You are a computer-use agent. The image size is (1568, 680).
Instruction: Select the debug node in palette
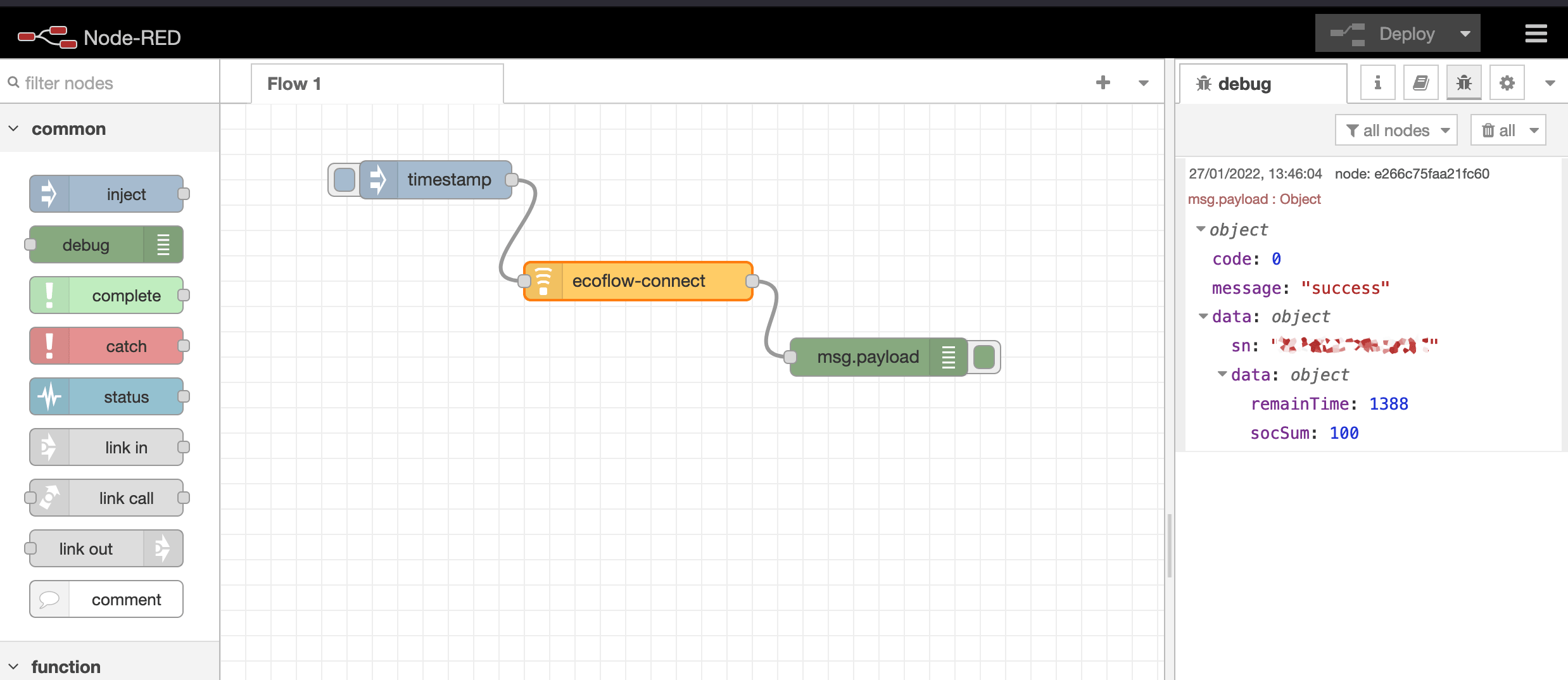click(106, 244)
